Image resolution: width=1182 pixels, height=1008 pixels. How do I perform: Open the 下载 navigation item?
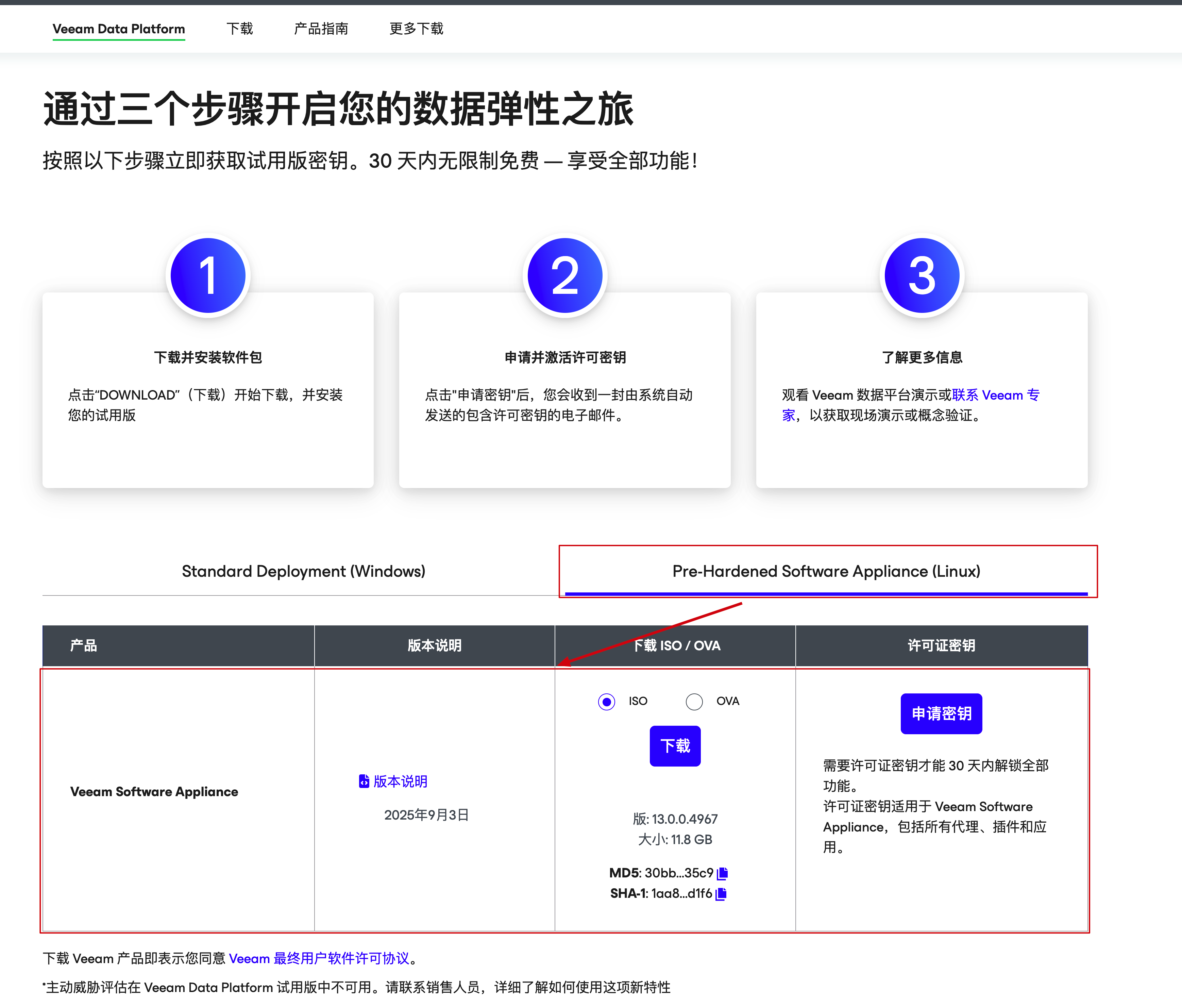240,29
